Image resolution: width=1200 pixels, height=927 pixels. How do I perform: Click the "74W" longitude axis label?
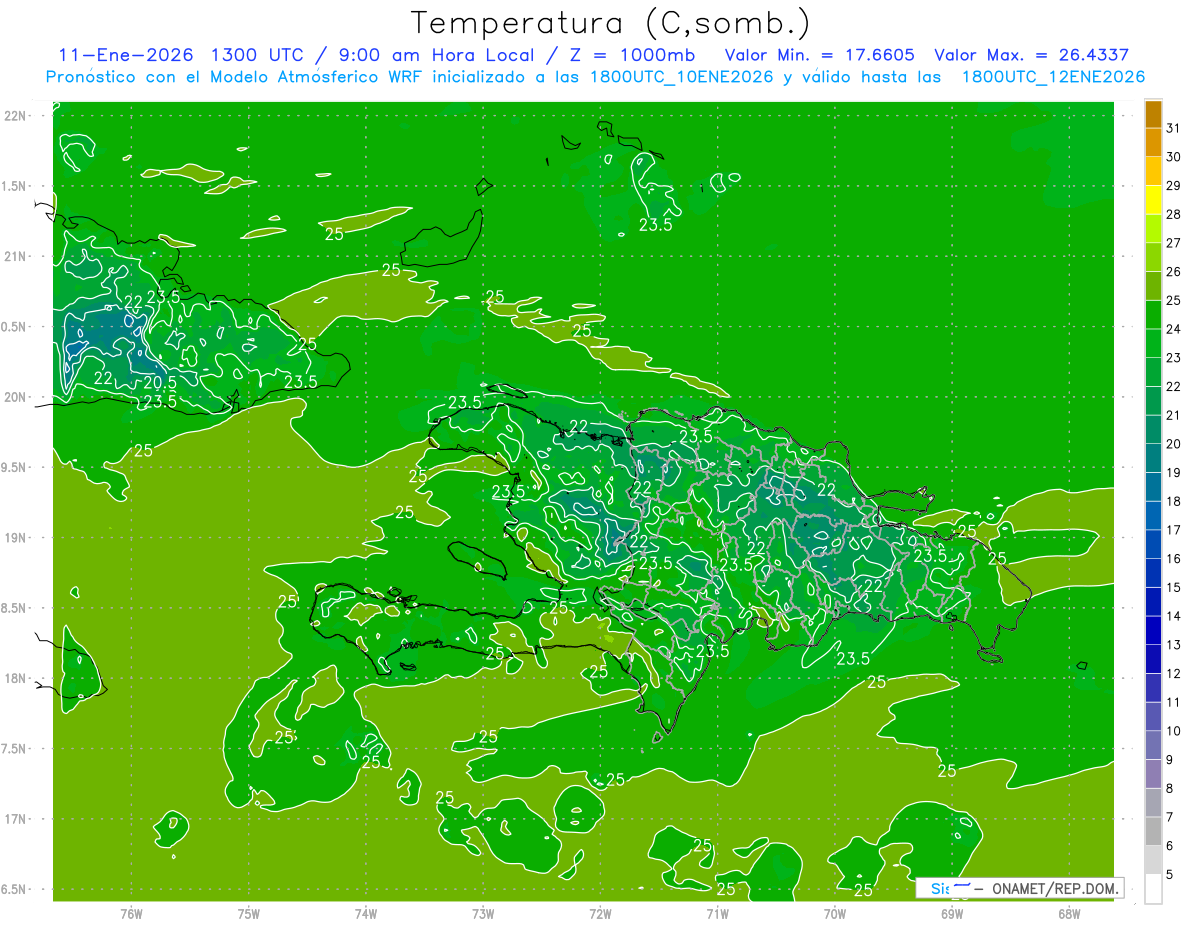coord(366,914)
